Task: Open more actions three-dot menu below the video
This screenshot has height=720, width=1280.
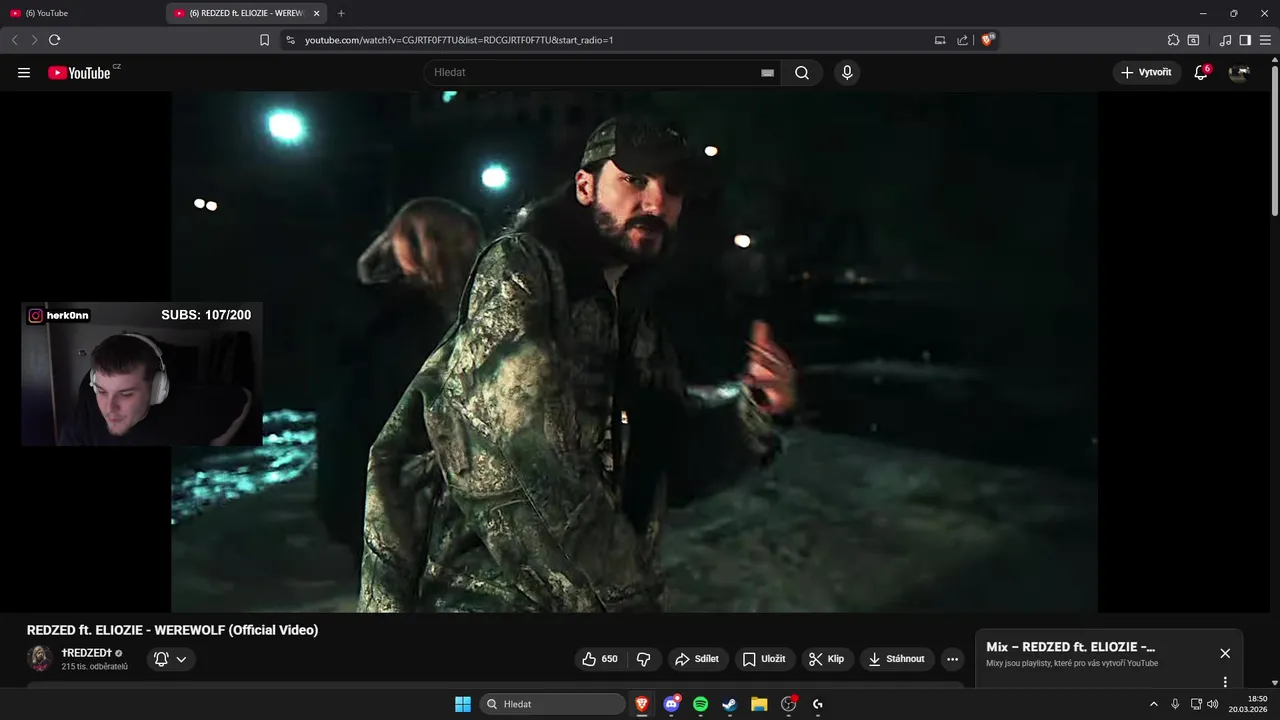Action: [x=952, y=659]
